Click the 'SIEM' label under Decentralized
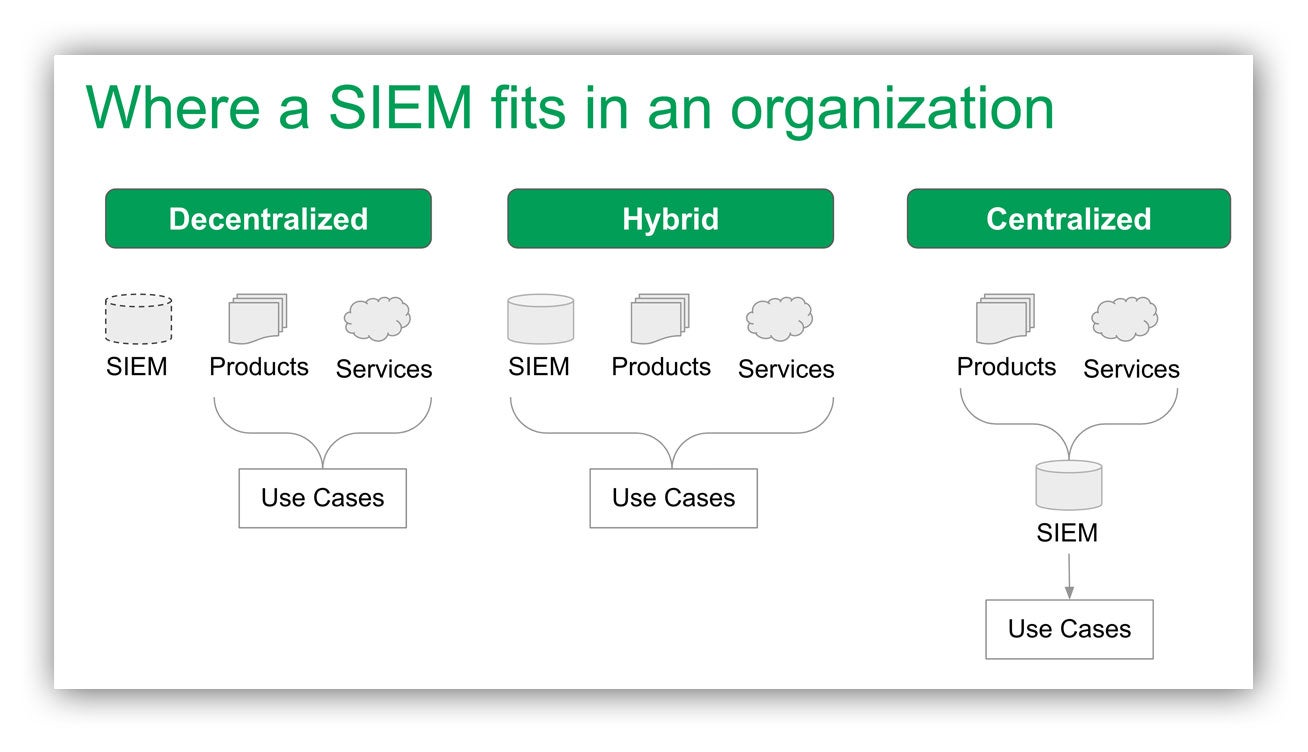The width and height of the screenshot is (1308, 752). click(137, 367)
